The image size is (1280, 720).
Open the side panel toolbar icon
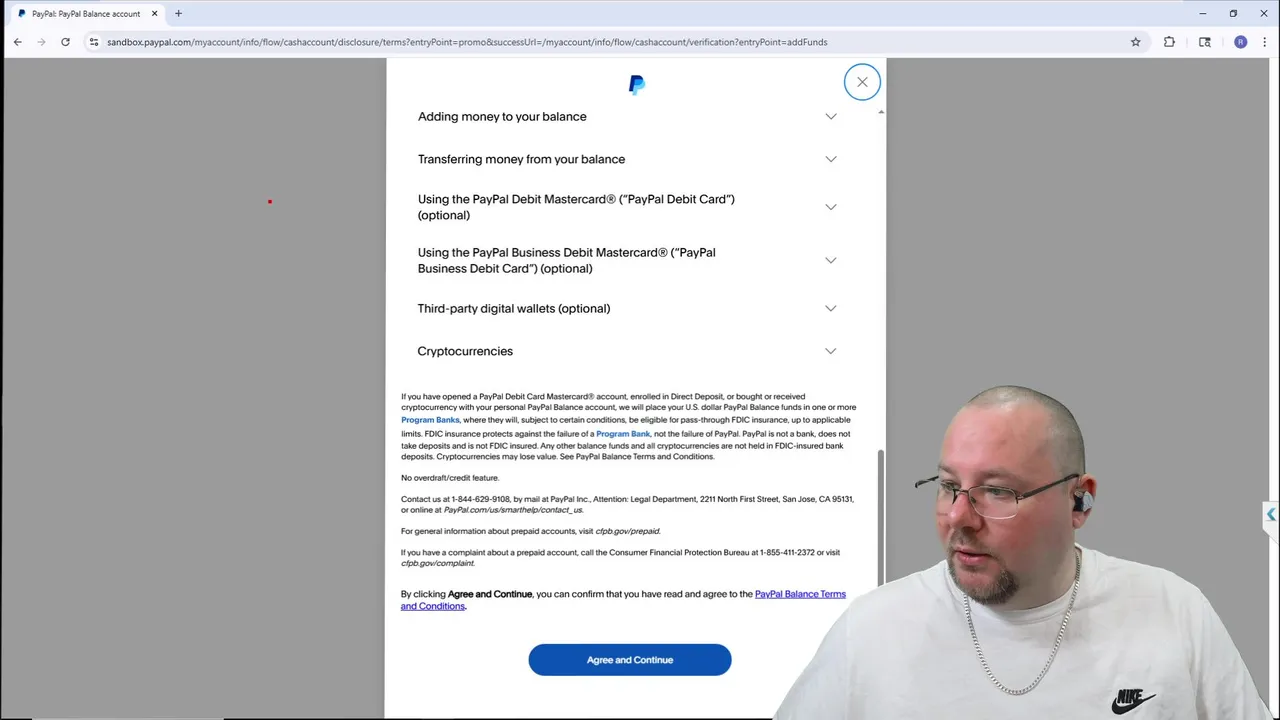(x=1205, y=42)
